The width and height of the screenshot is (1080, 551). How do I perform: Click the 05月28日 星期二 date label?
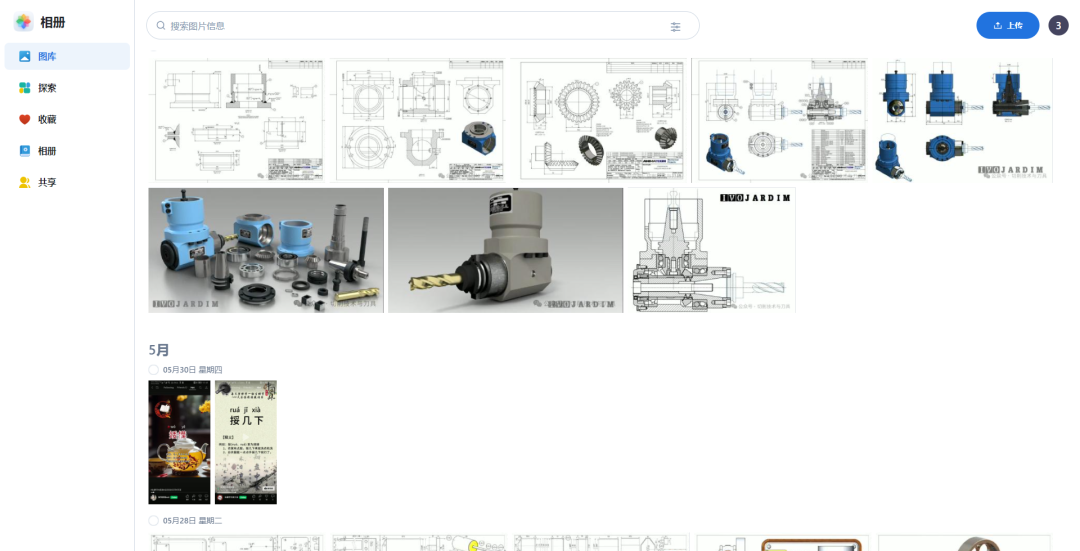coord(193,521)
